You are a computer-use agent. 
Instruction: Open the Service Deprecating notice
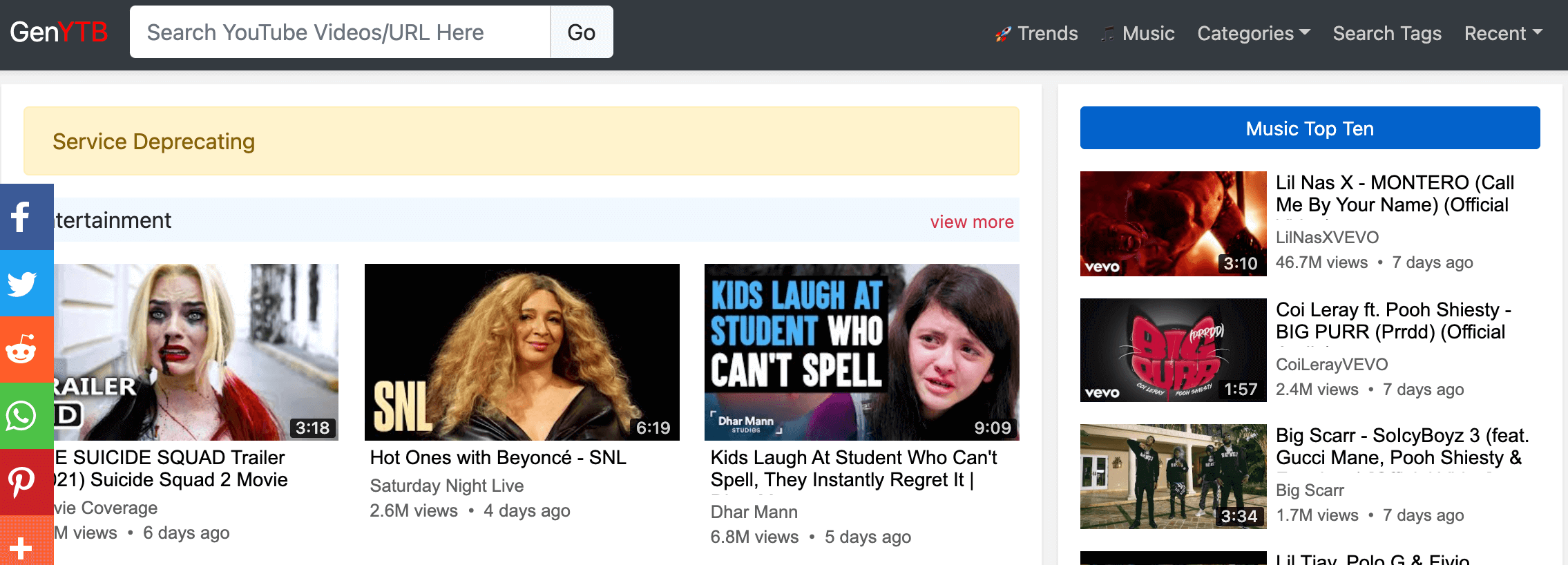pos(522,141)
